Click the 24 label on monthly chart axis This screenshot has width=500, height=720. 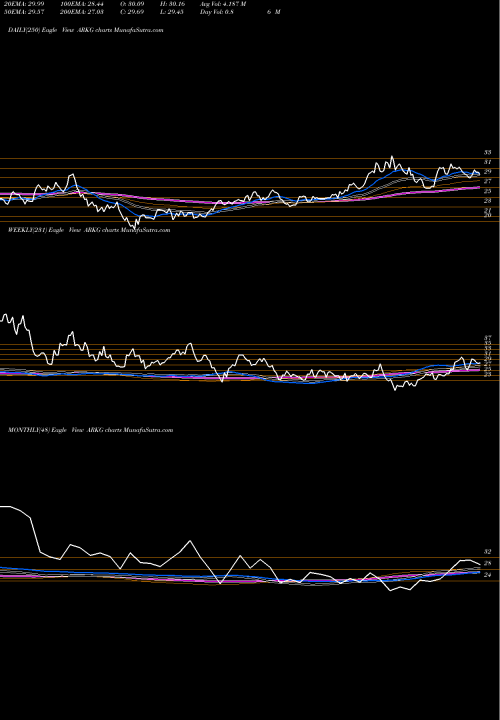pyautogui.click(x=487, y=575)
